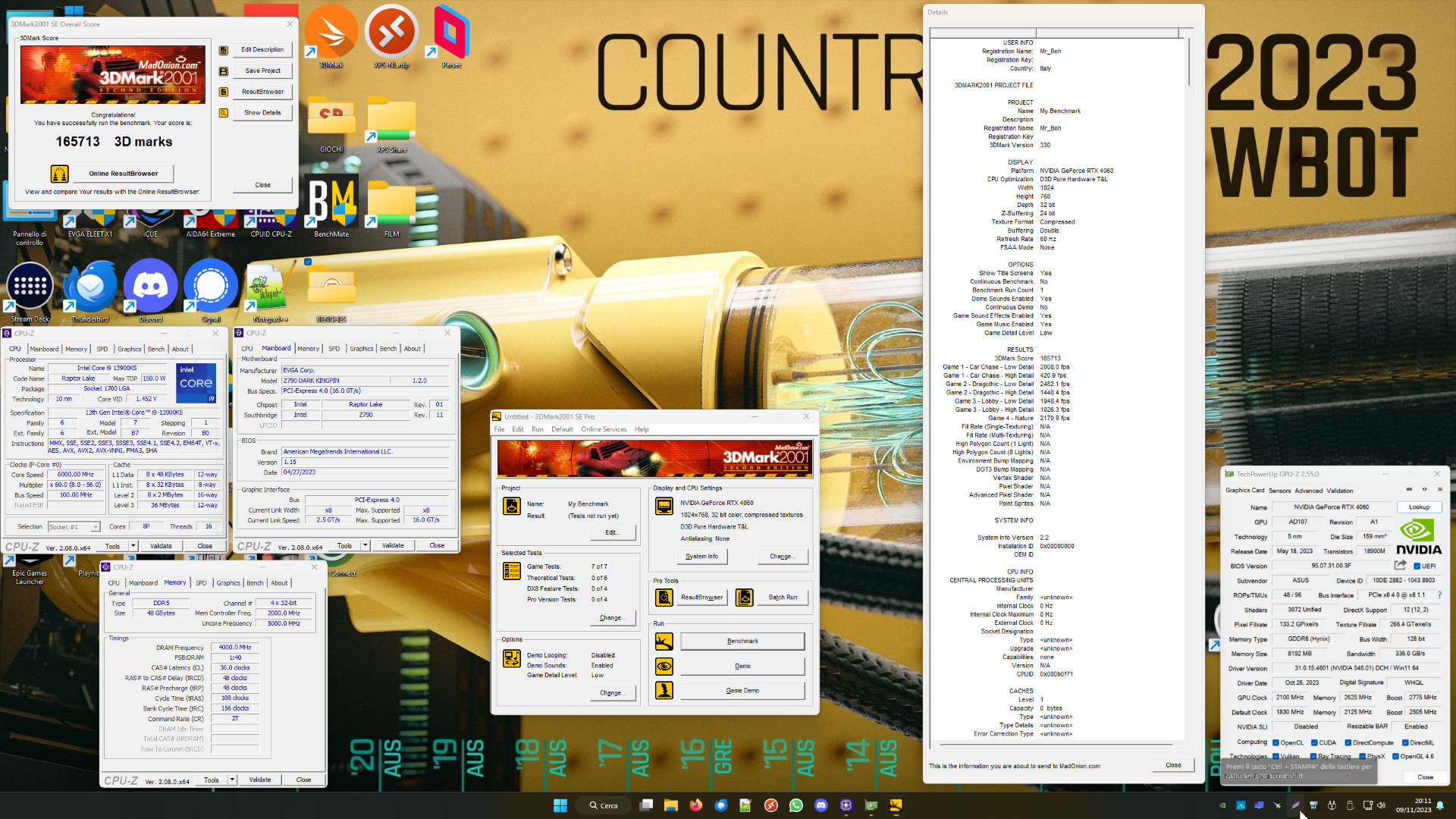Toggle the DirectCompute checkbox in GPU-Z
1456x819 pixels.
[x=1348, y=743]
